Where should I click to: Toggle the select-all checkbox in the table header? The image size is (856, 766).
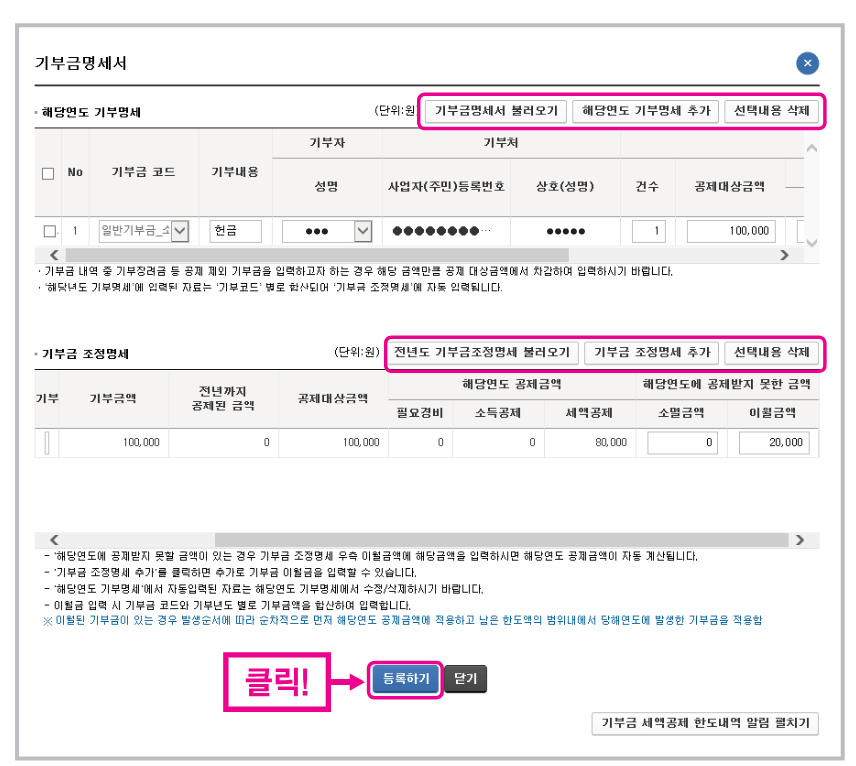point(46,173)
